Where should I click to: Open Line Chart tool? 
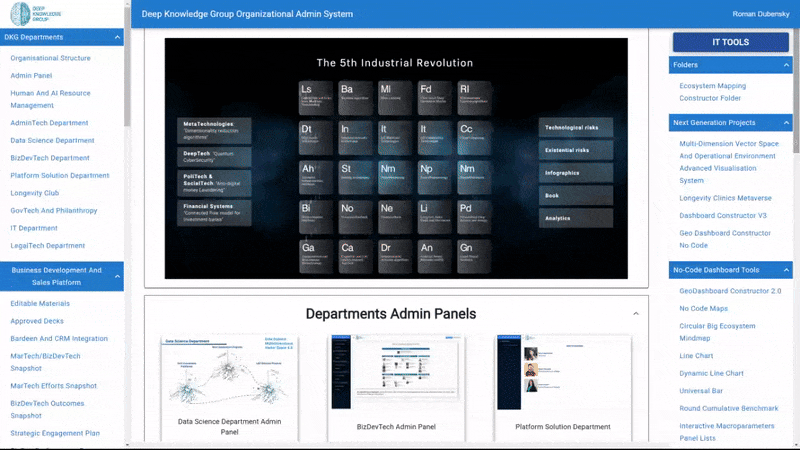tap(696, 356)
